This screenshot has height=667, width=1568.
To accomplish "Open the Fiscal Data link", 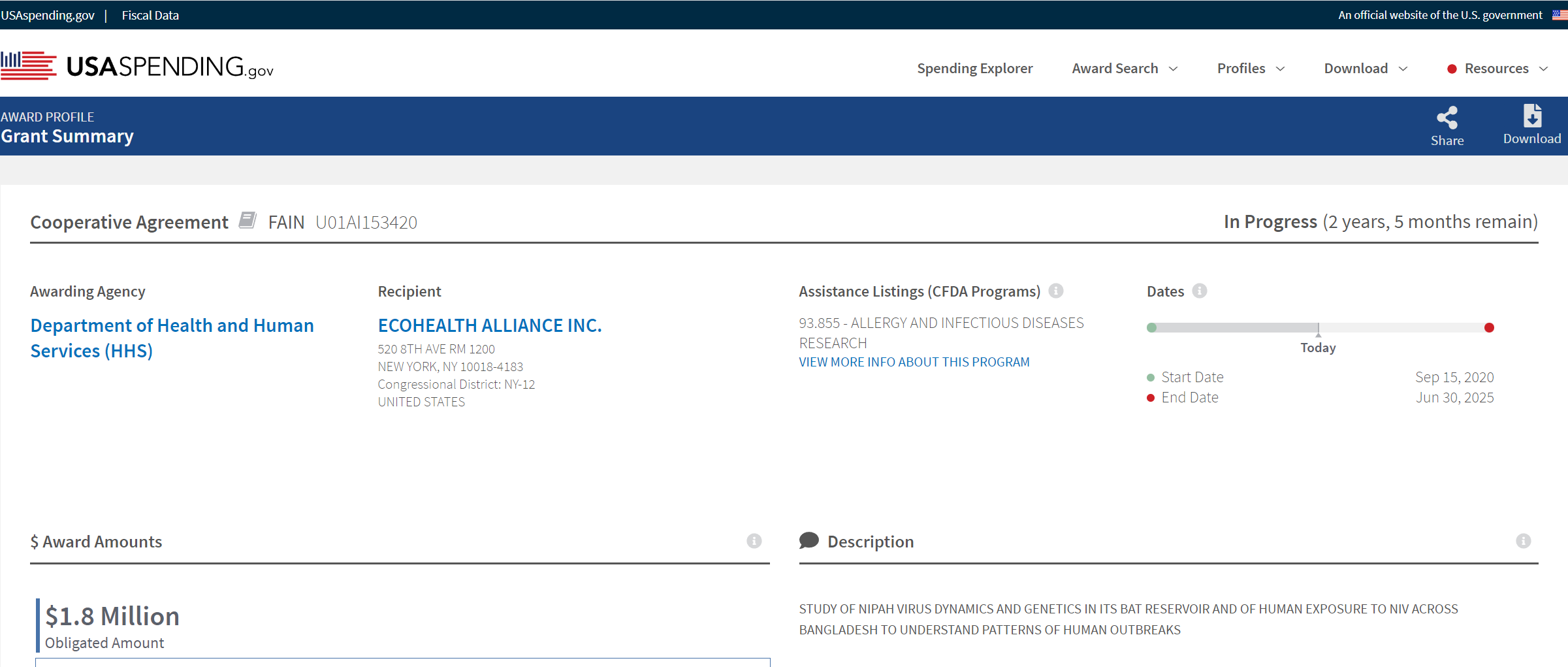I will 150,15.
